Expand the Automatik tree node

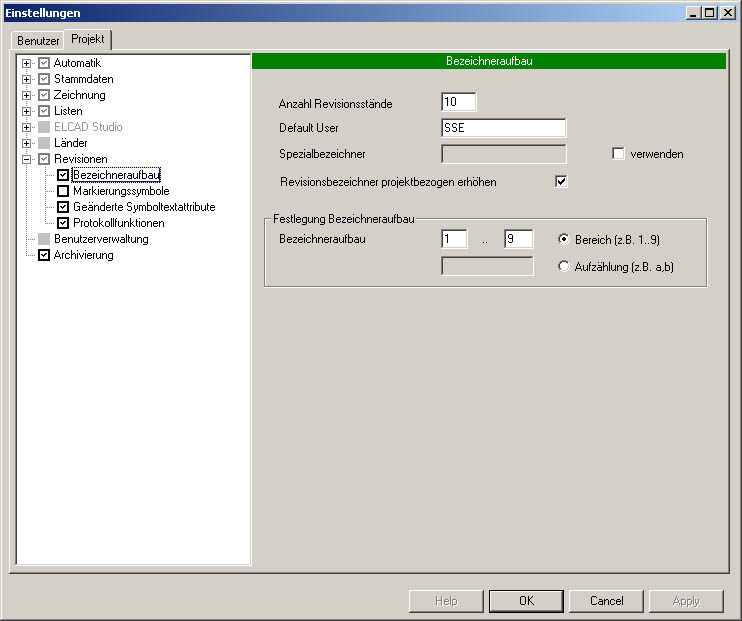(x=26, y=63)
